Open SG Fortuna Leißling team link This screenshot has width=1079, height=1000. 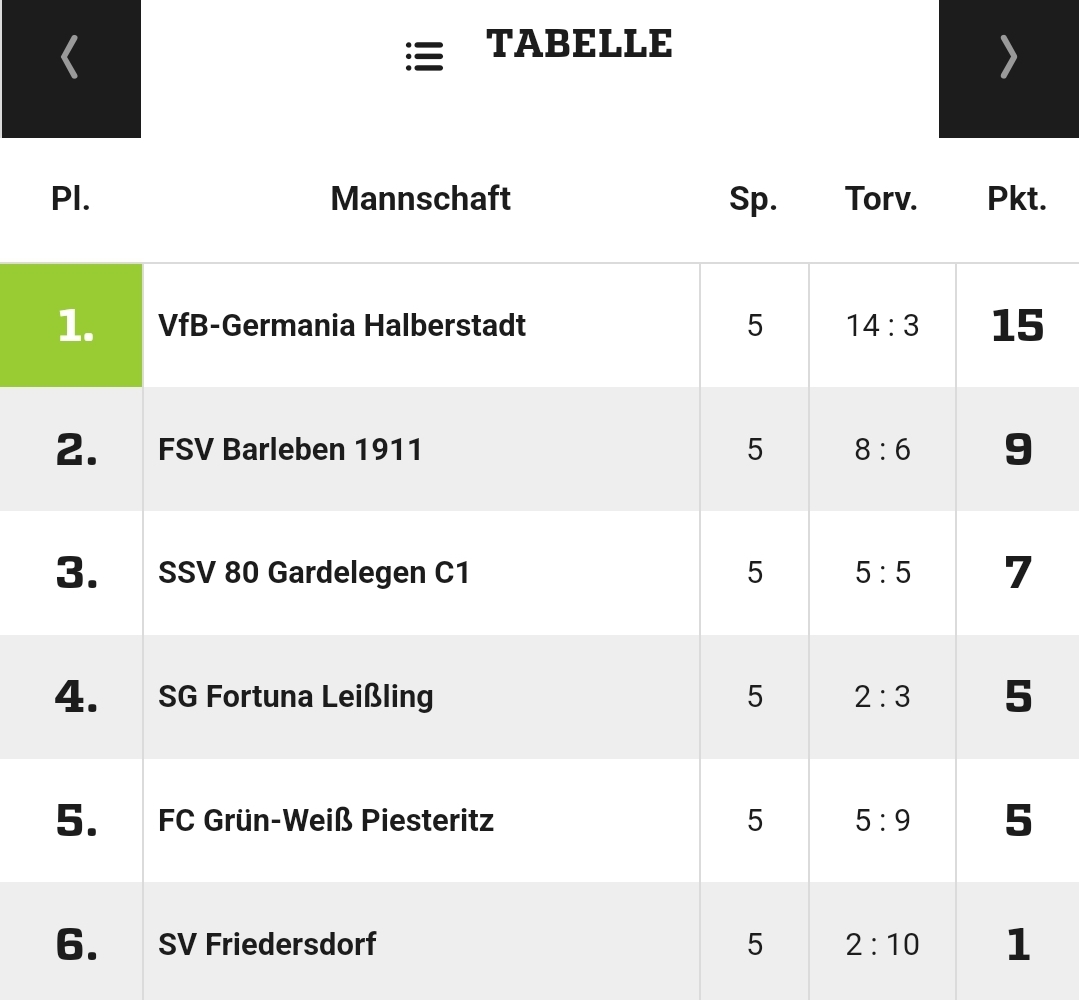[296, 696]
